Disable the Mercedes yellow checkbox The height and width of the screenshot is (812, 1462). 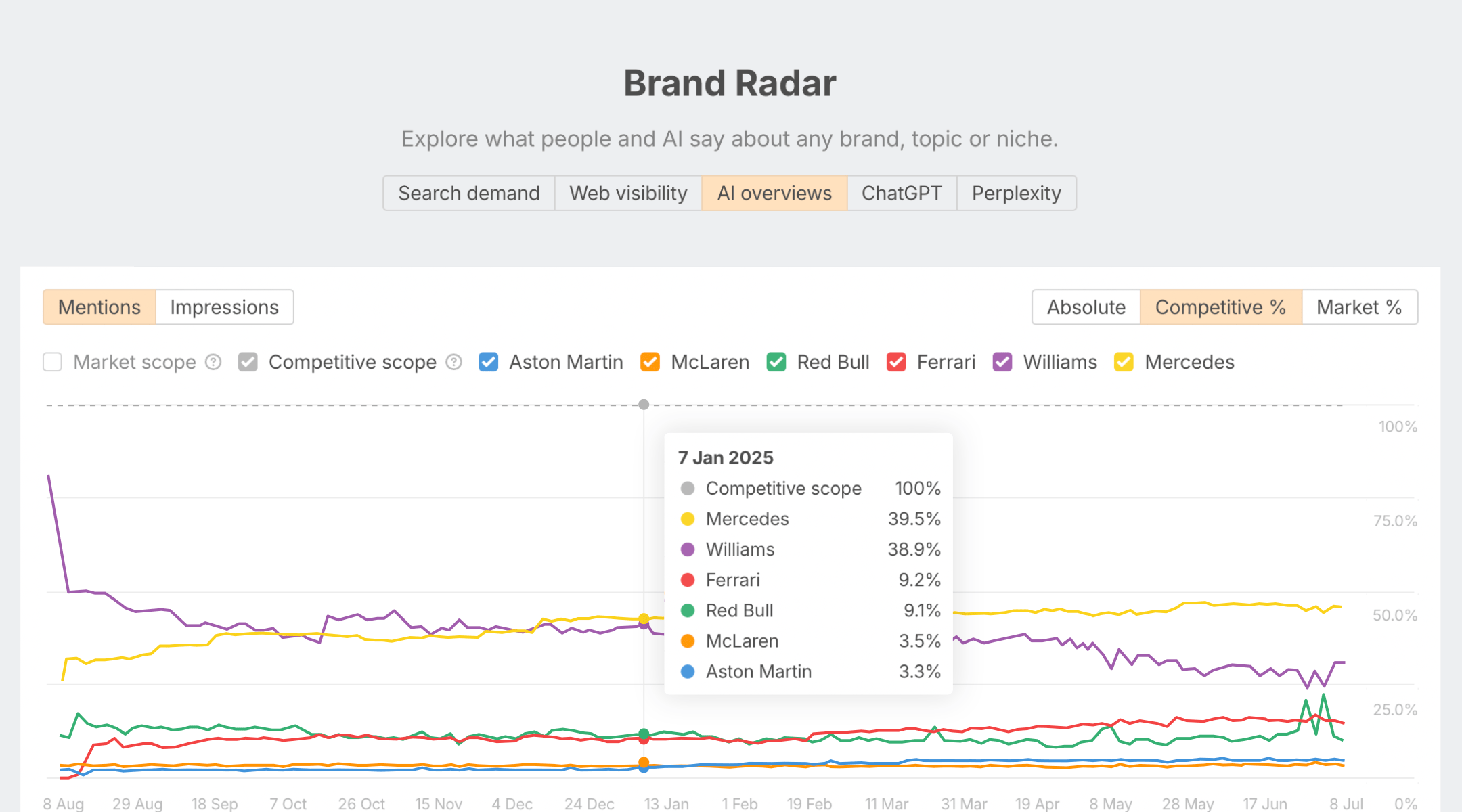1124,363
